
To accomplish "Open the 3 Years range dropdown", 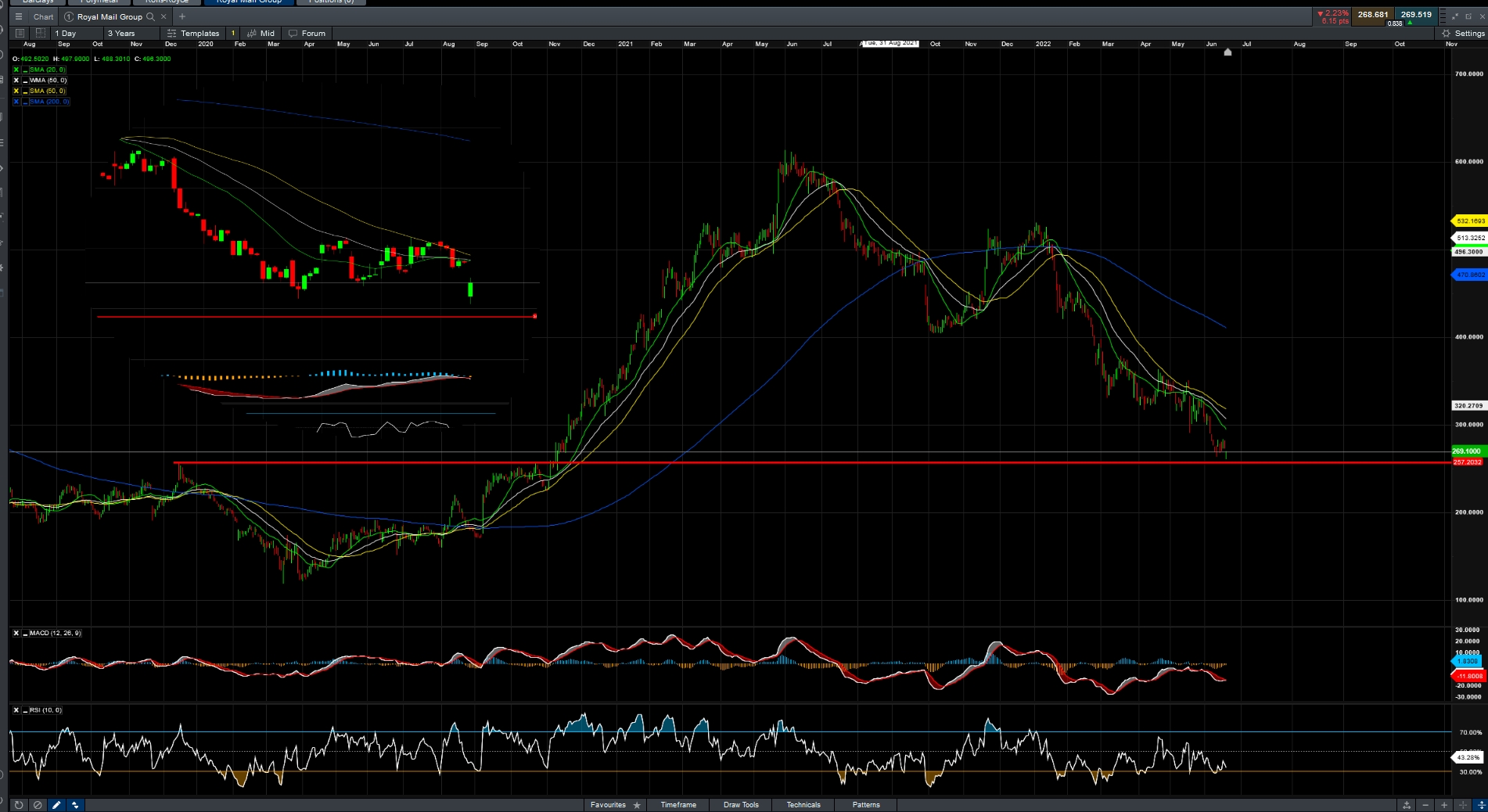I will [x=131, y=33].
